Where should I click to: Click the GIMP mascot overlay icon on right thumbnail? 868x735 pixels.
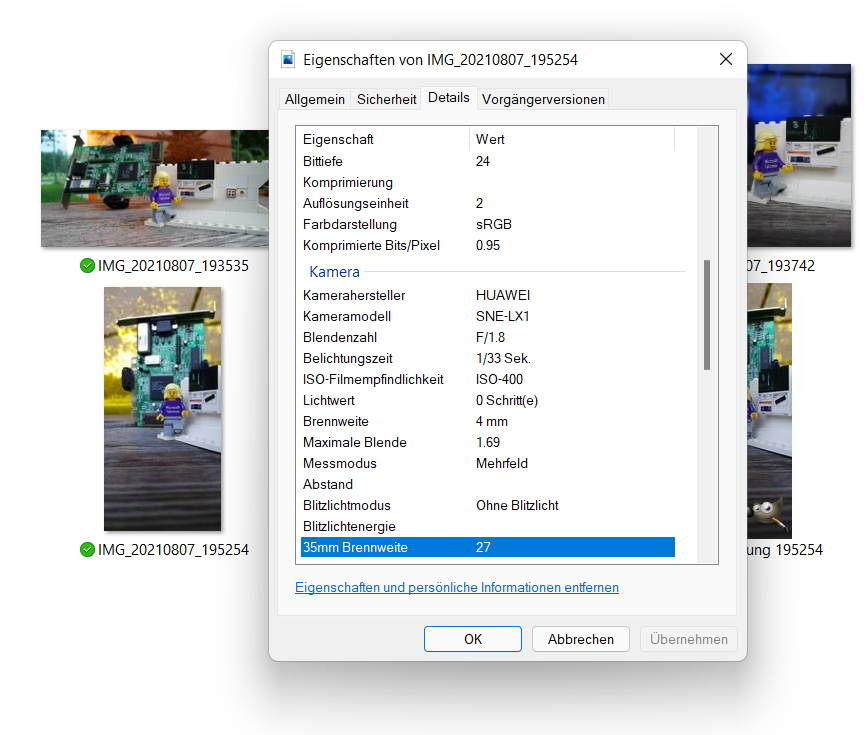click(x=768, y=514)
